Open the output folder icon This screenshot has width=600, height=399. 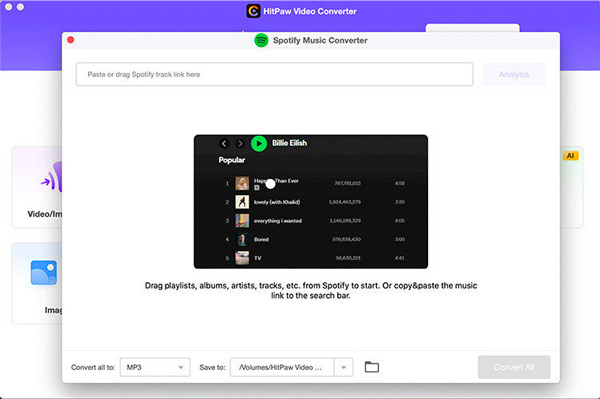point(372,367)
